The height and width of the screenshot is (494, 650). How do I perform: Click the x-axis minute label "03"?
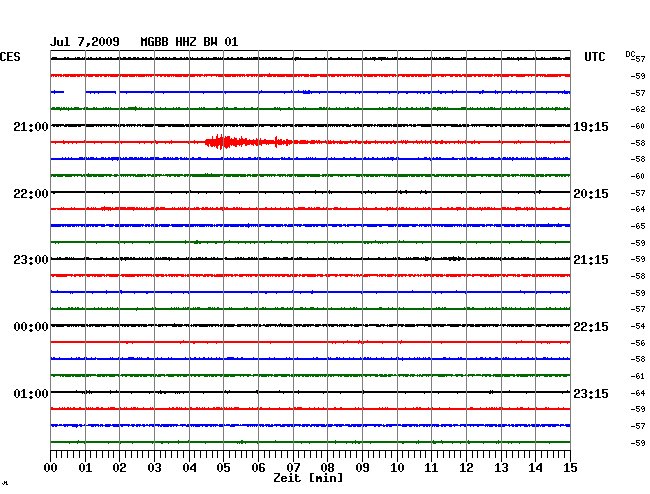(x=154, y=468)
